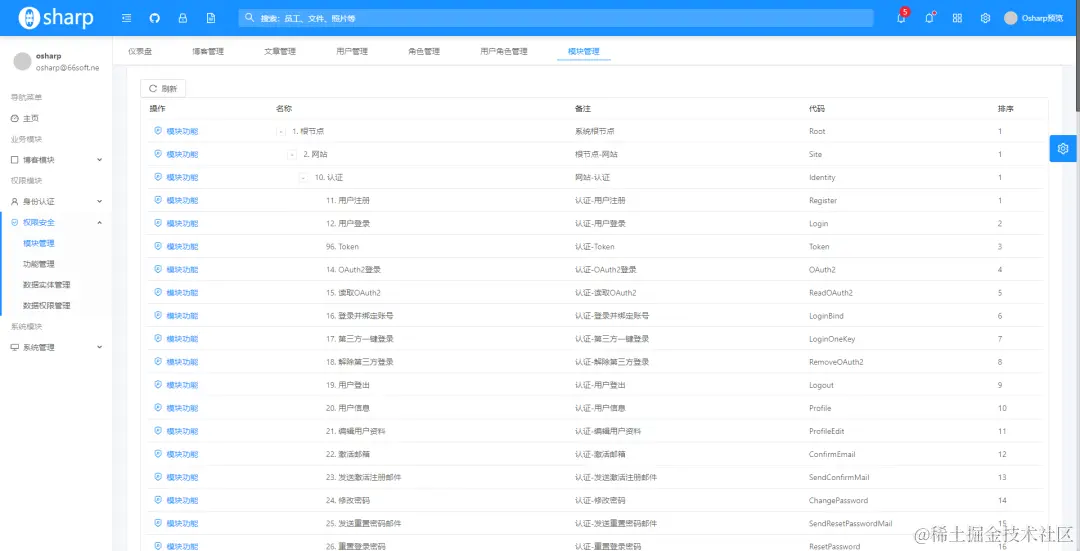
Task: Click user avatar next to Osharp预览
Action: (x=1011, y=18)
